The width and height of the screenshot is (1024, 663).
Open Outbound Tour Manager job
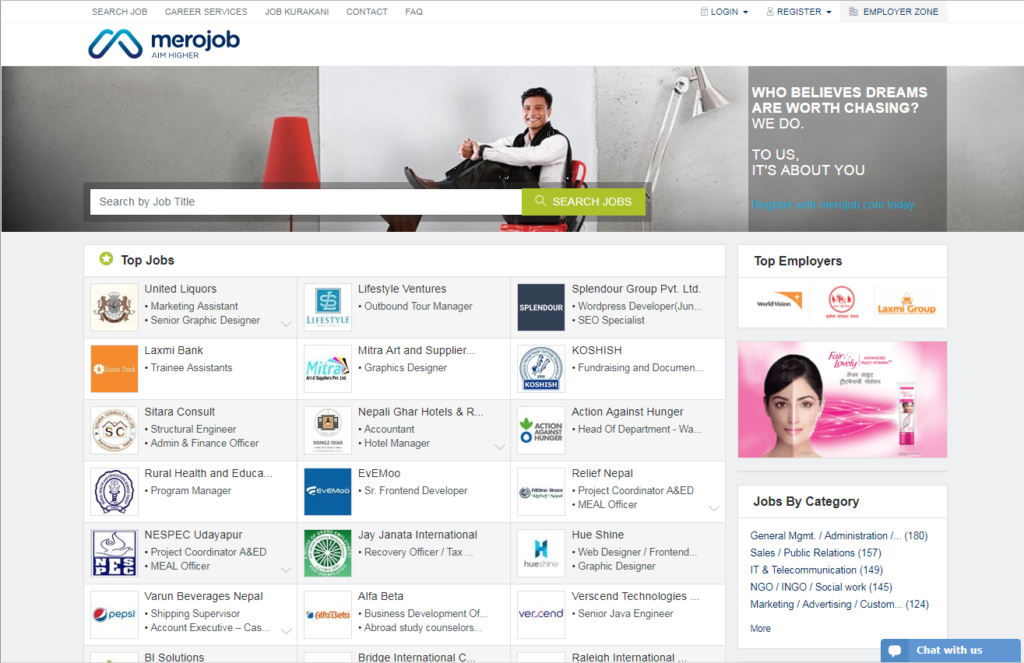pos(418,306)
